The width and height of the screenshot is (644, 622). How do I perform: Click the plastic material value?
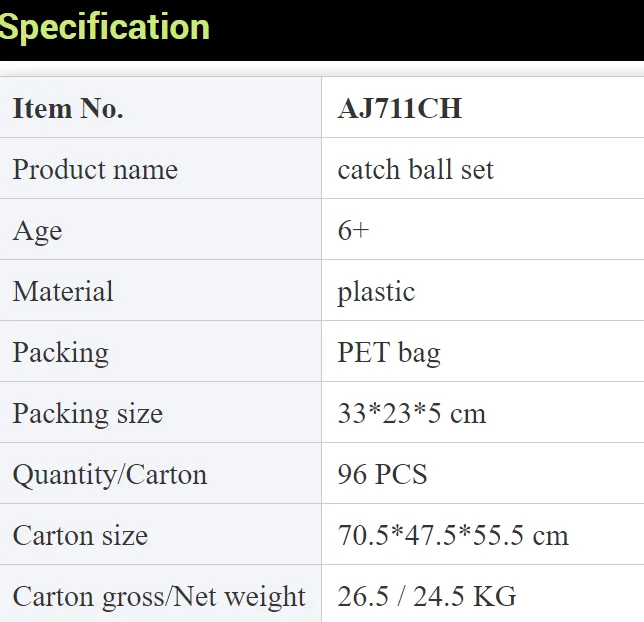376,291
